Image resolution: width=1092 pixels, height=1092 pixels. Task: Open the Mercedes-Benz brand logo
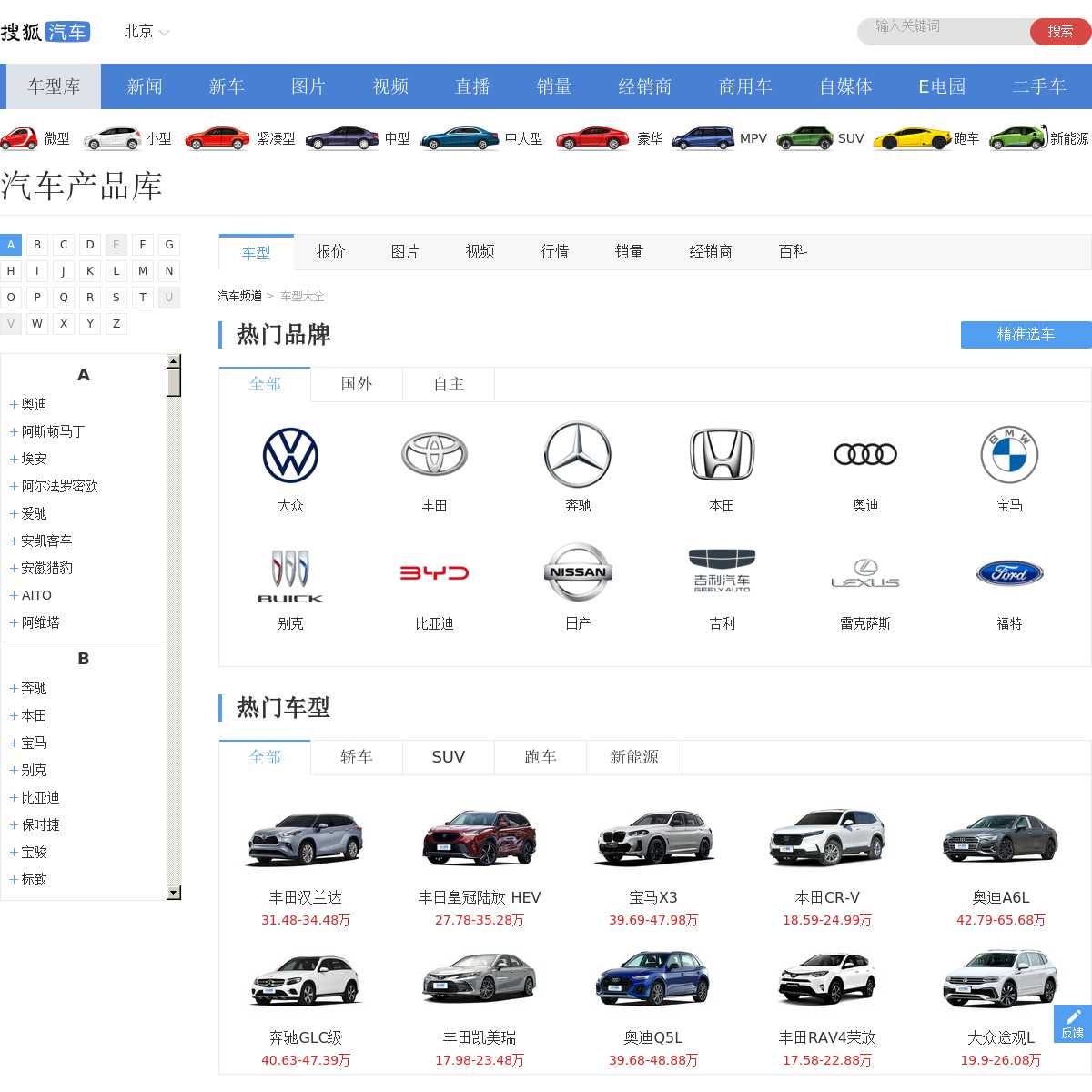point(578,455)
